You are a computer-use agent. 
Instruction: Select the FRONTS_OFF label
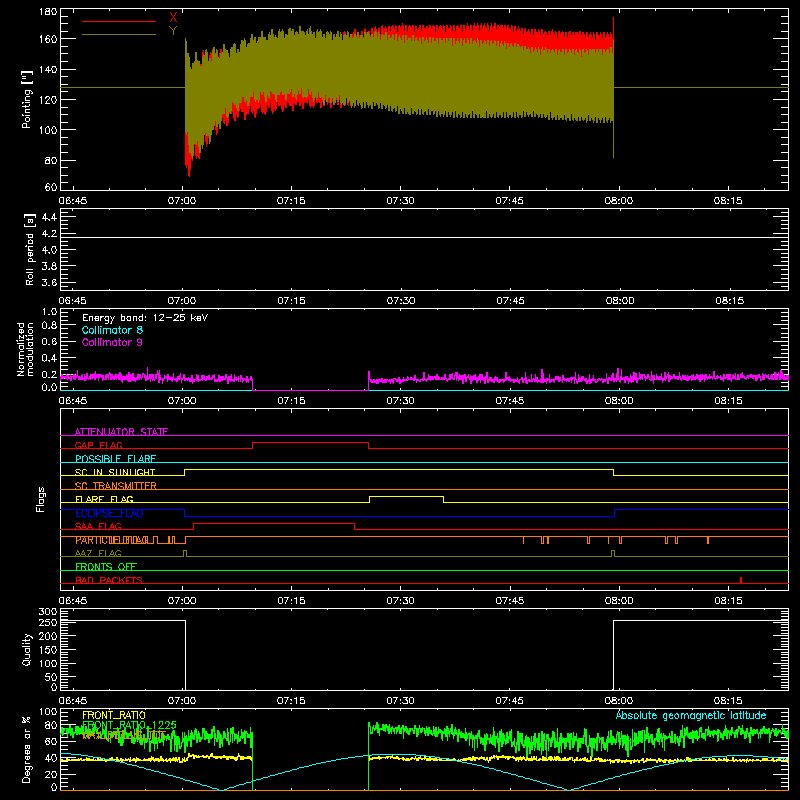[106, 567]
